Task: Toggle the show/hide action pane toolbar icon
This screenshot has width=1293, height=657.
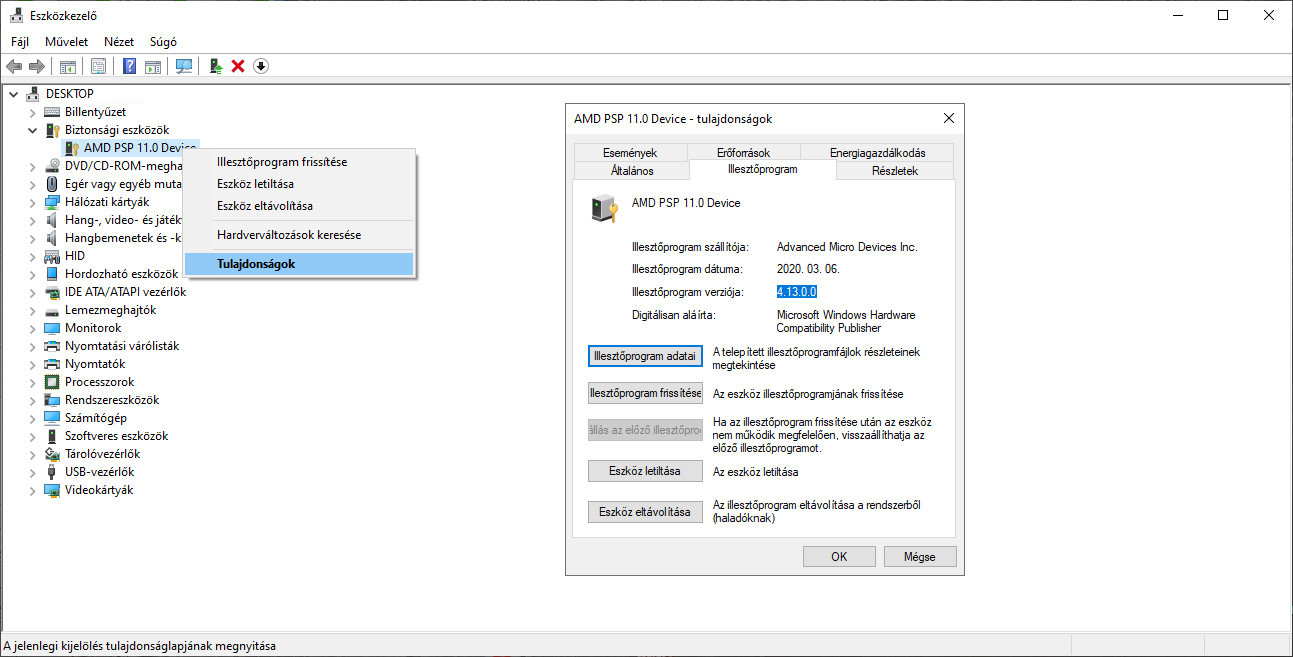Action: (x=153, y=66)
